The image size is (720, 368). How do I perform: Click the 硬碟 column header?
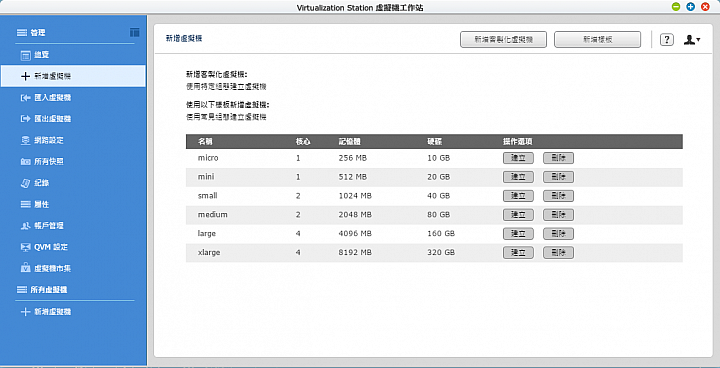434,142
